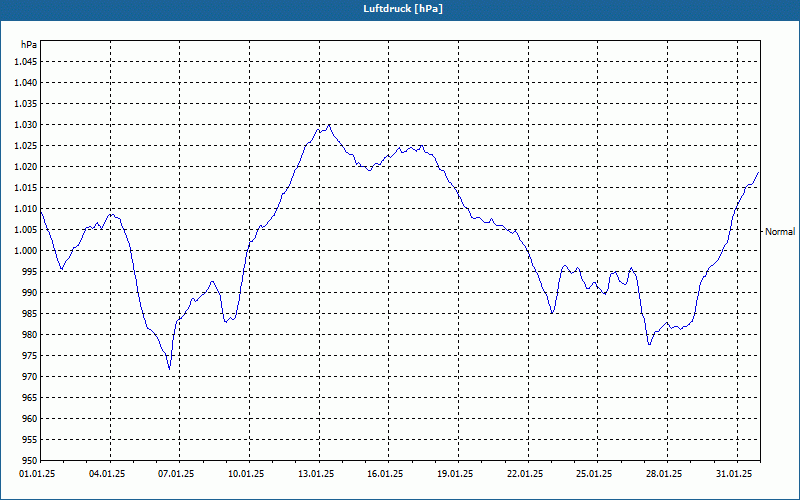Click the 22.01.25 date label
800x500 pixels.
pos(525,474)
